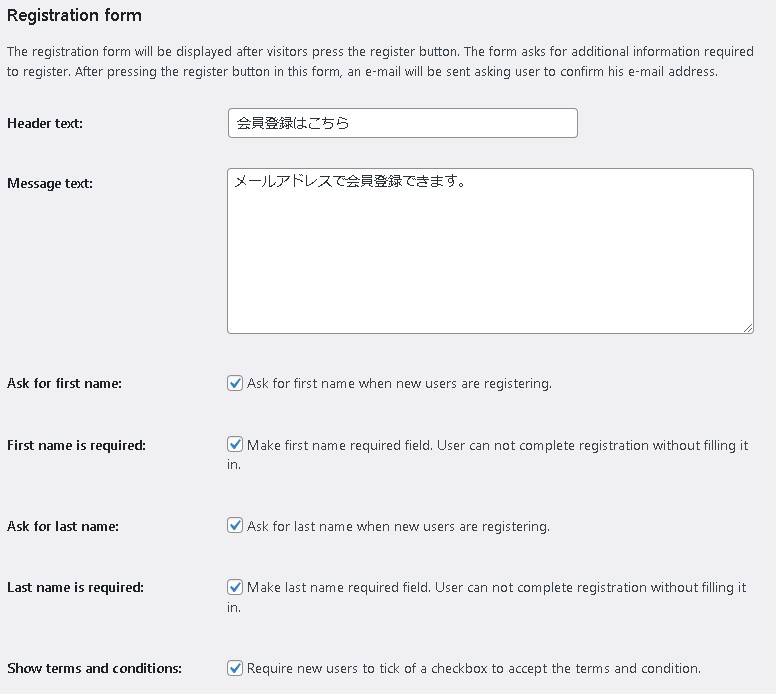Screen dimensions: 776x694
Task: Click 'Ask for first name when new users' description
Action: pyautogui.click(x=399, y=383)
